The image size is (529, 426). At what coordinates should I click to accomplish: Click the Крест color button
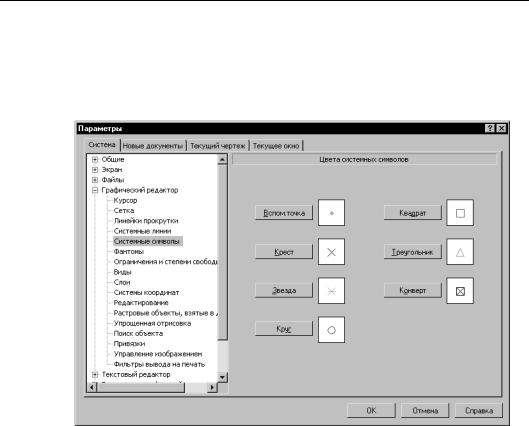pos(284,252)
